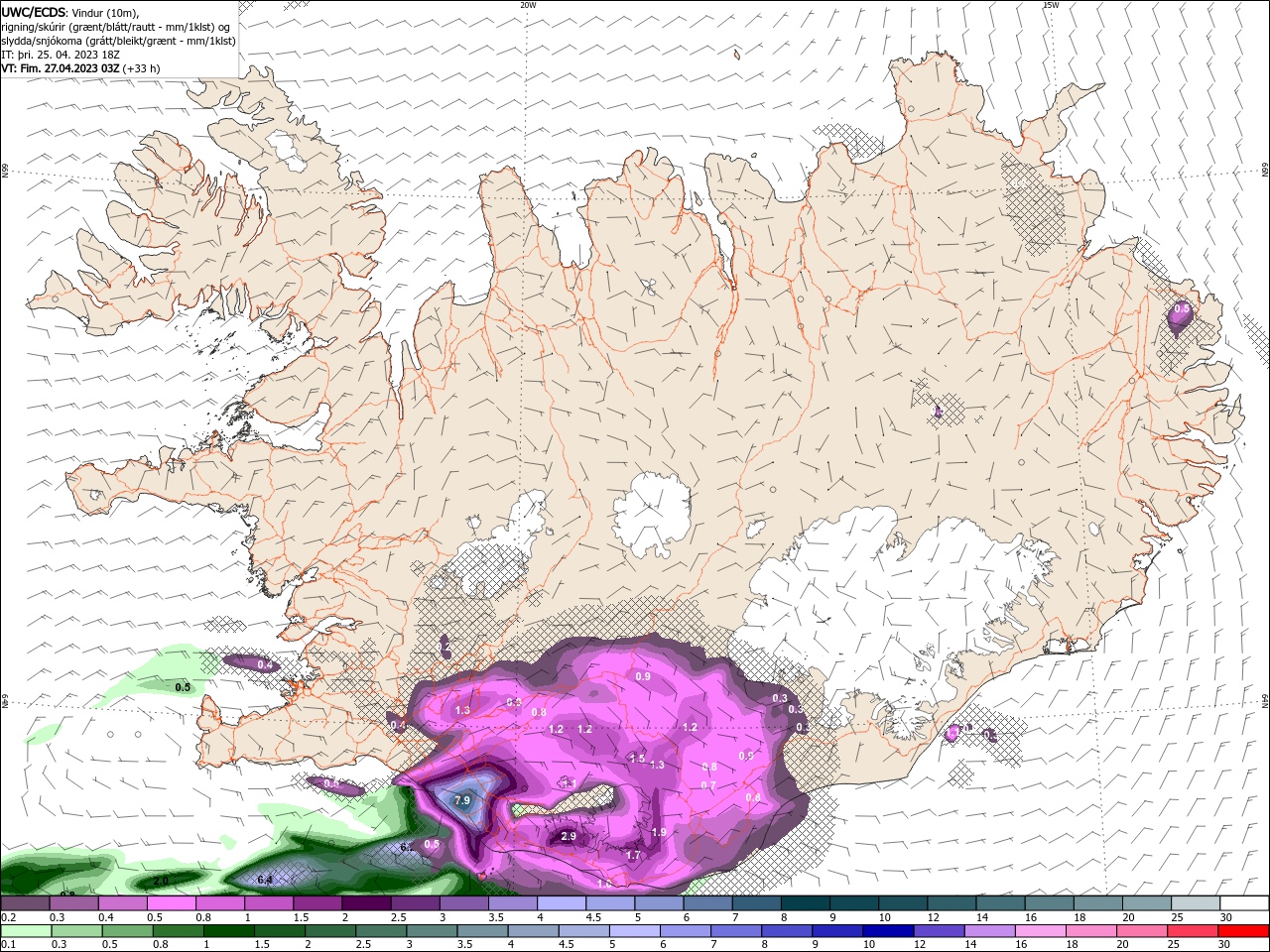Click the purple 0.5 snow patch in east Iceland
This screenshot has height=952, width=1270.
pyautogui.click(x=1181, y=315)
